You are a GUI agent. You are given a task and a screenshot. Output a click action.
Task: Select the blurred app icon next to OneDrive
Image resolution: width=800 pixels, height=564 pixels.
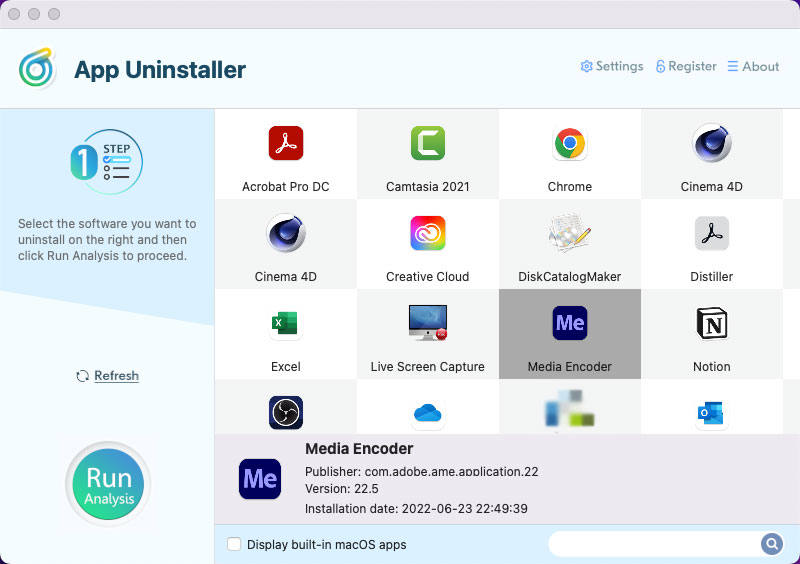pyautogui.click(x=569, y=408)
